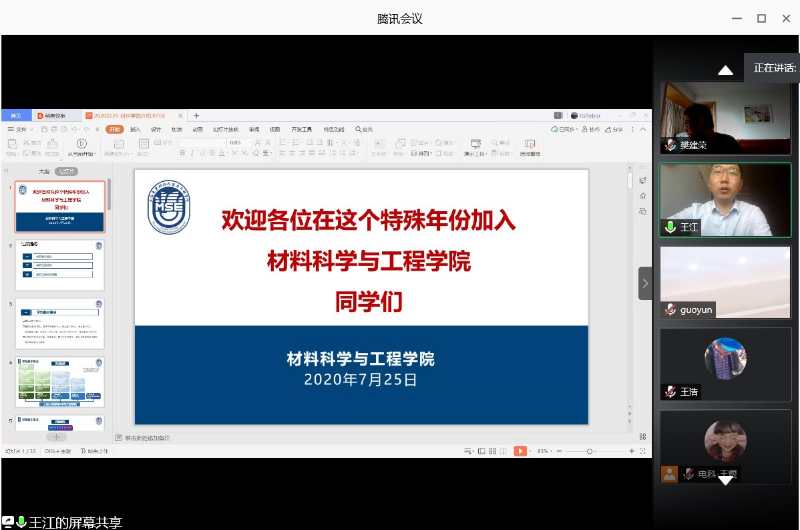The image size is (800, 530).
Task: Open the 插入 ribbon tab
Action: (136, 129)
